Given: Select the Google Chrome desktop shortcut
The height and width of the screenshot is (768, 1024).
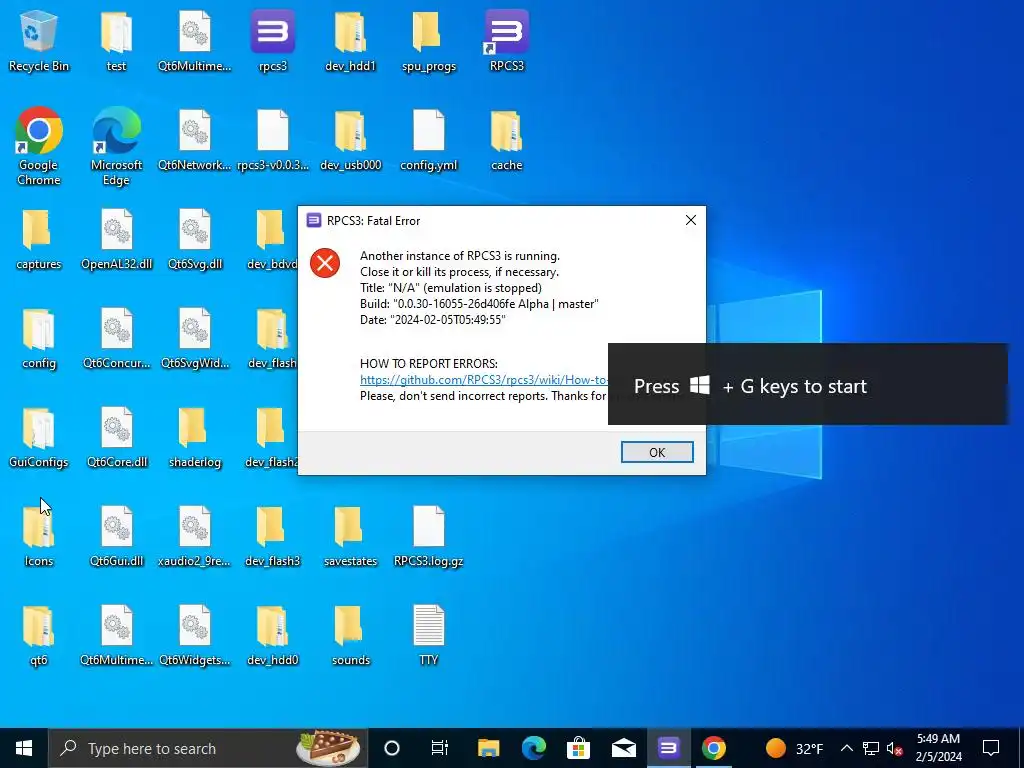Looking at the screenshot, I should 39,146.
